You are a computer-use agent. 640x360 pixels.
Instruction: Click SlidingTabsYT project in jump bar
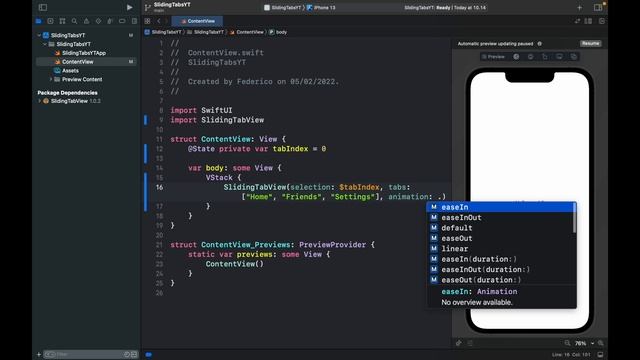pos(163,32)
